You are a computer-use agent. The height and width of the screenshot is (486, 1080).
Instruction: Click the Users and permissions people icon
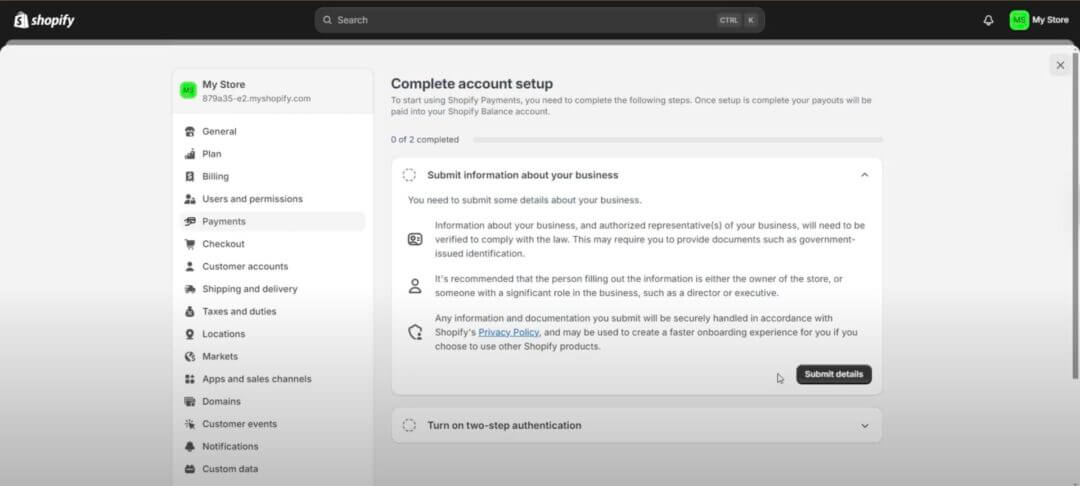pyautogui.click(x=190, y=199)
